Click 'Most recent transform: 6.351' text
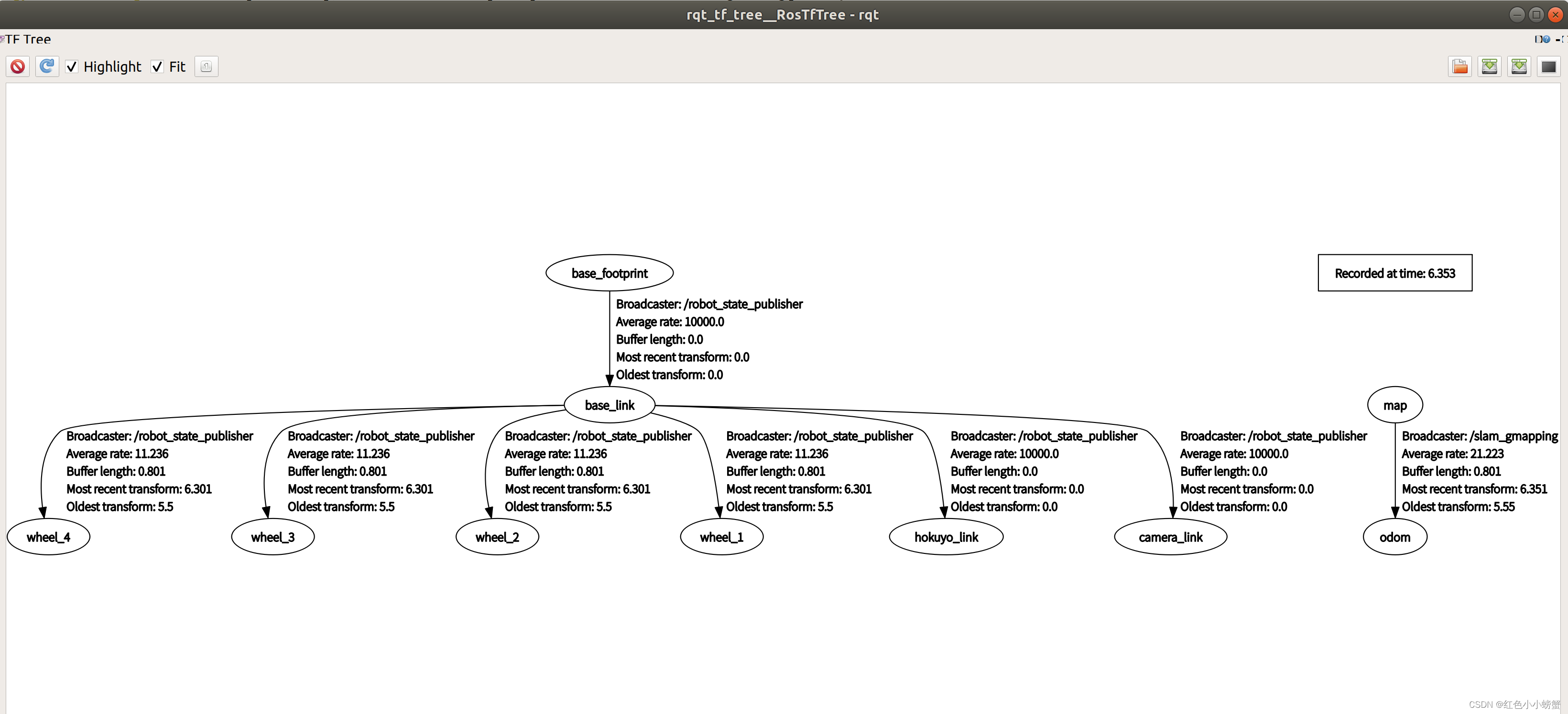Screen dimensions: 1568x714 (x=1474, y=489)
